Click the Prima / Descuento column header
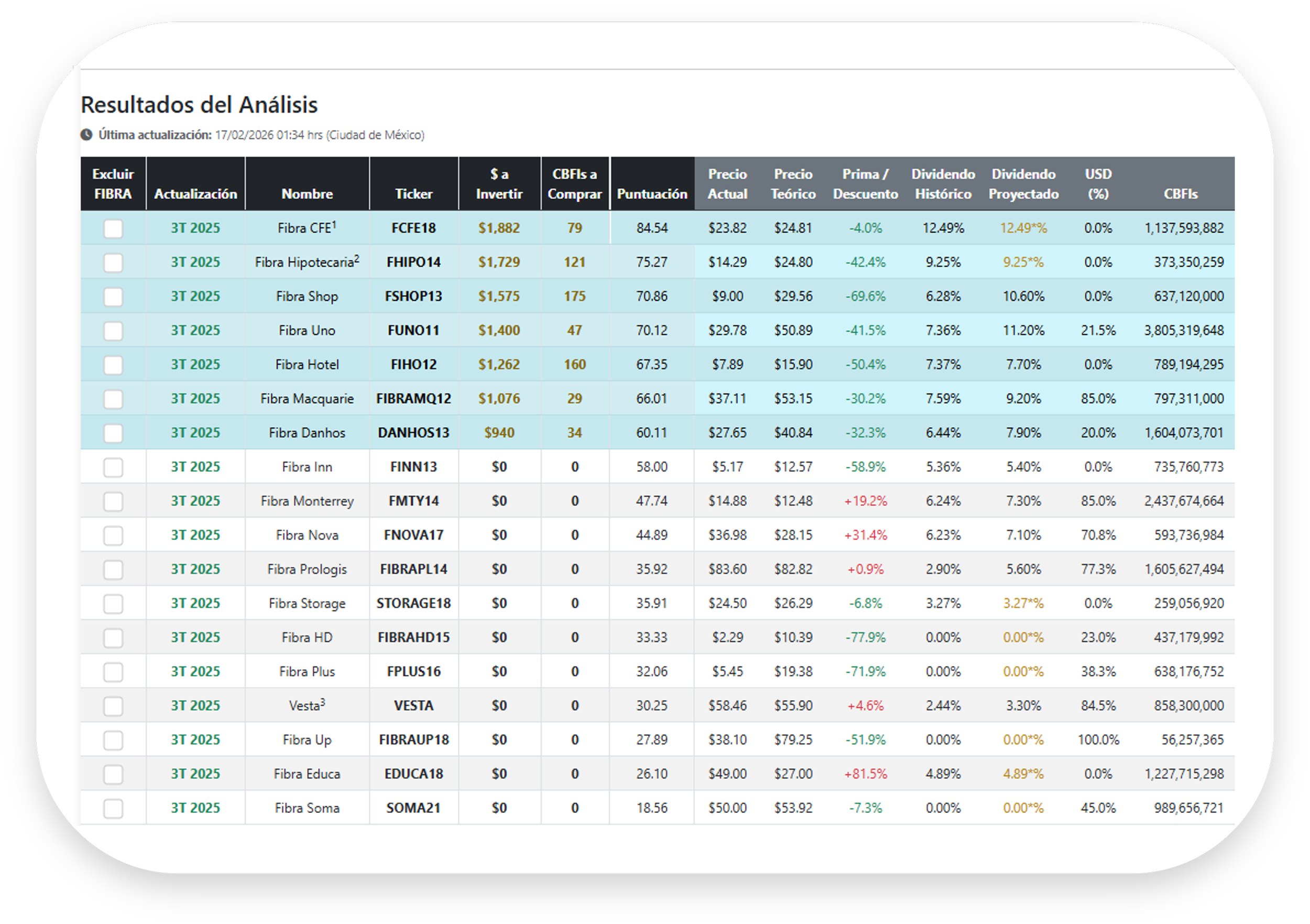 coord(865,184)
